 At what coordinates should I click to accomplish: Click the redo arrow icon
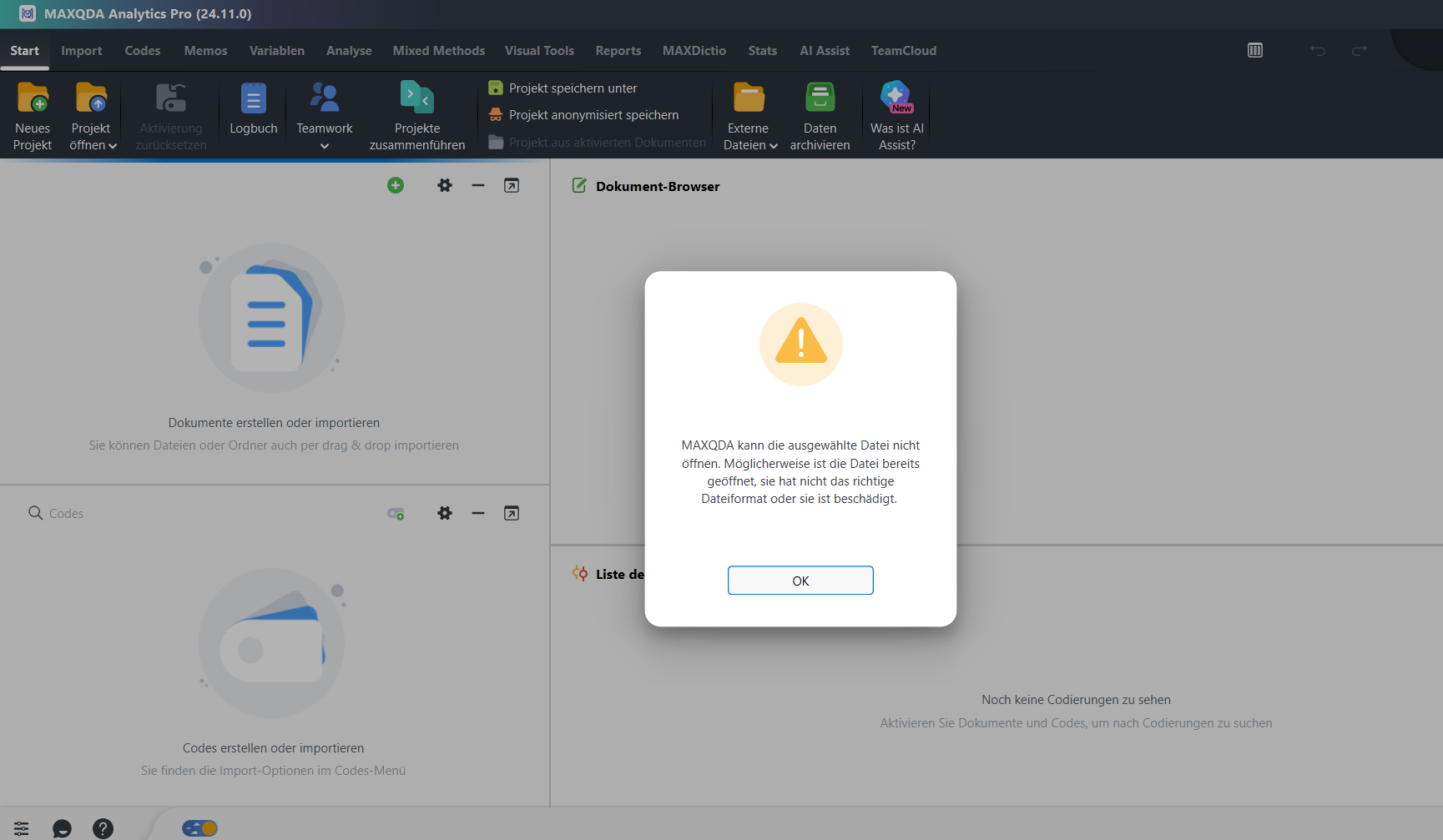tap(1360, 51)
